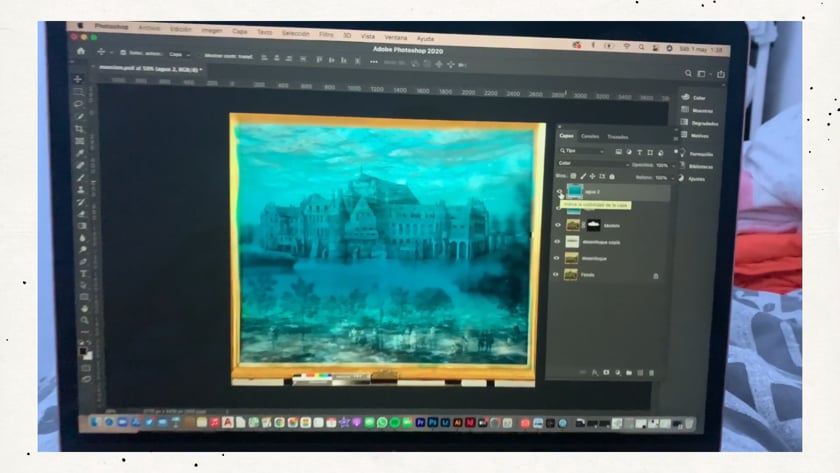Screen dimensions: 840x473
Task: Select the Clone Stamp tool
Action: 81,190
